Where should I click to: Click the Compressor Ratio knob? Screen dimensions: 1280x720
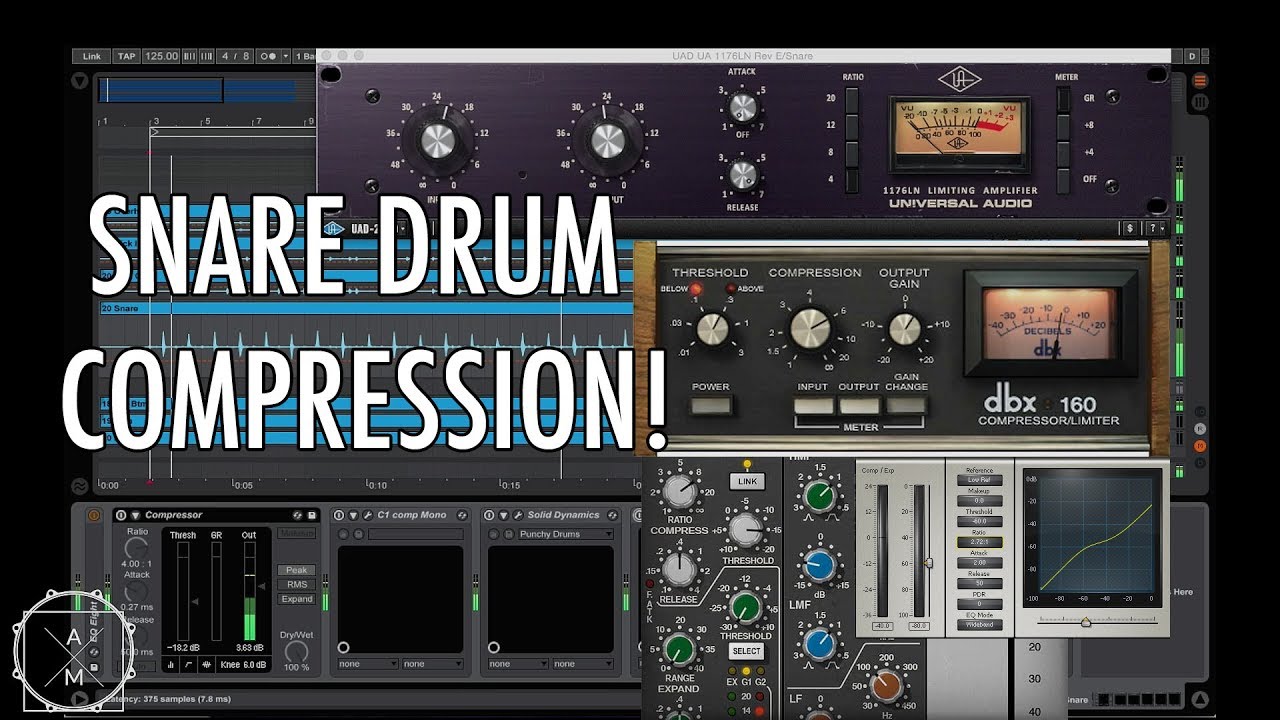[x=137, y=547]
